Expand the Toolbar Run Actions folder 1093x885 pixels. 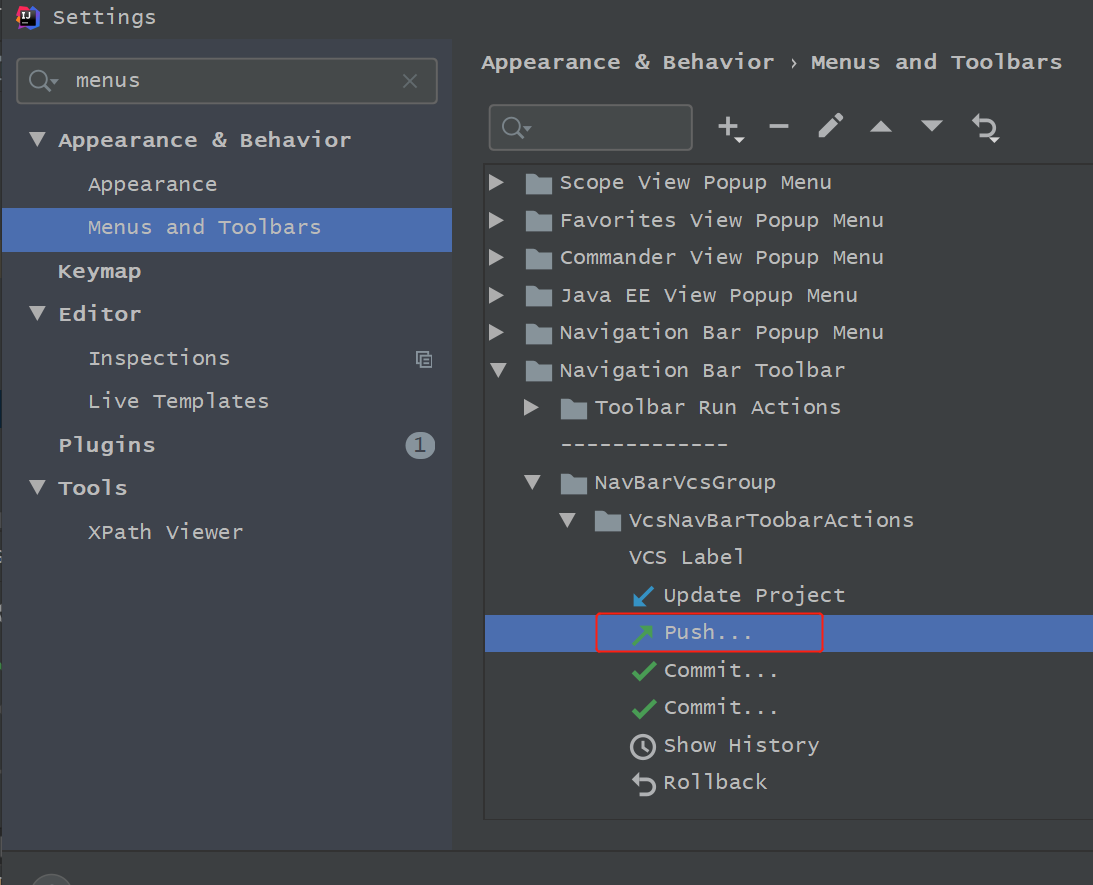point(532,408)
